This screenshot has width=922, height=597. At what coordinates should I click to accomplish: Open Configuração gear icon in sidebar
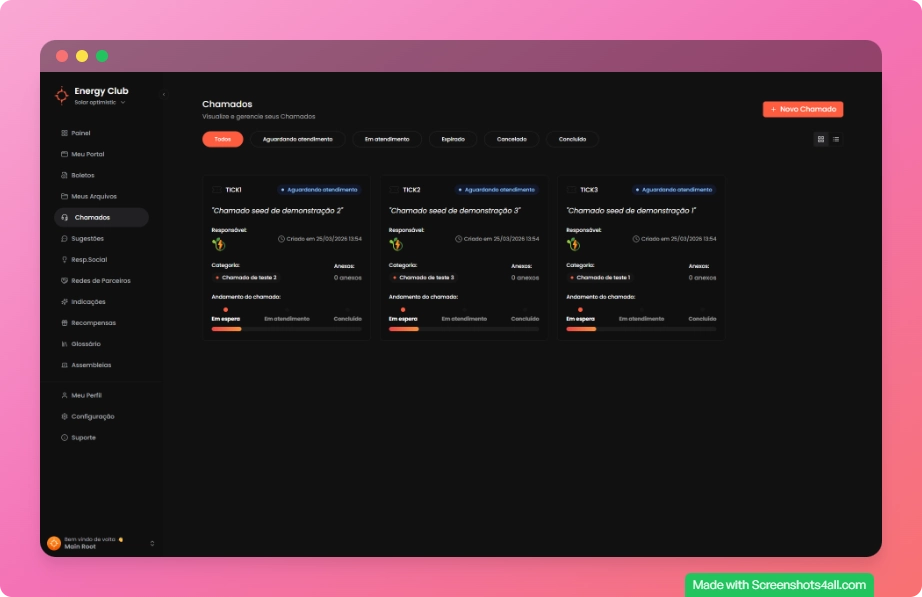pos(64,416)
